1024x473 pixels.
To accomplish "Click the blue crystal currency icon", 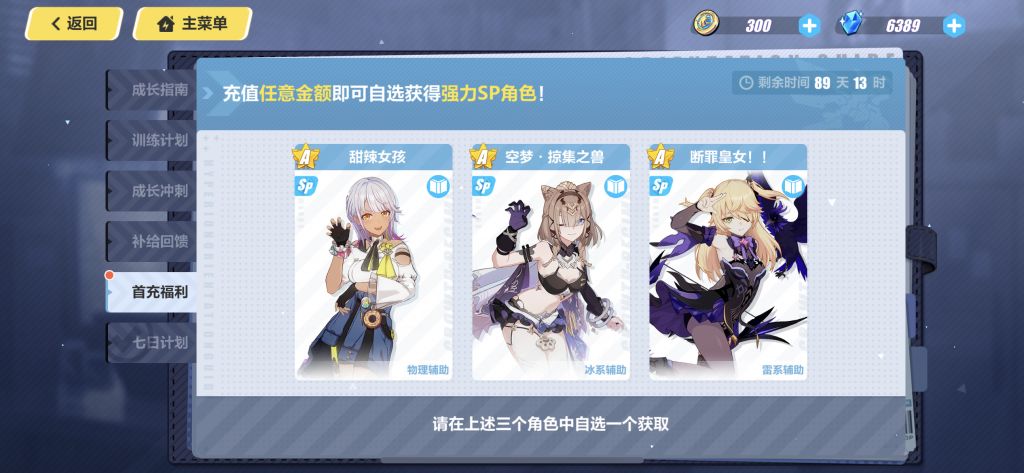I will click(851, 24).
